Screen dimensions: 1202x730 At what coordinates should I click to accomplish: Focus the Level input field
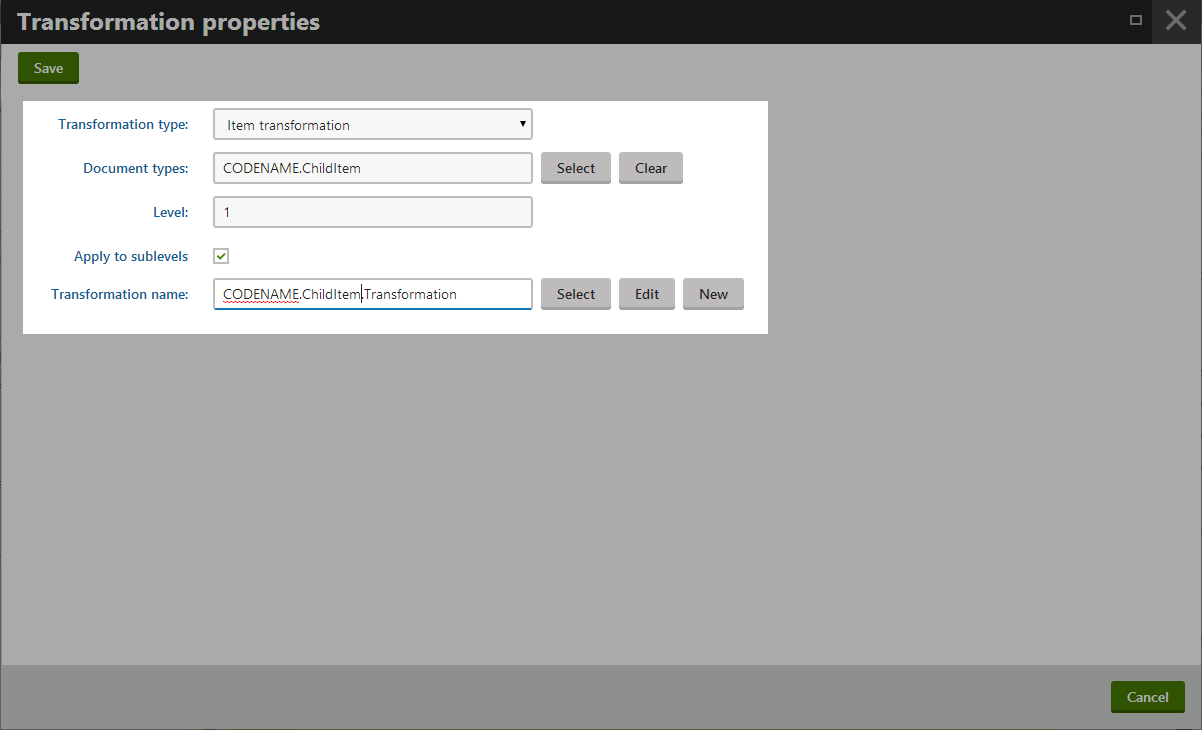pyautogui.click(x=373, y=212)
